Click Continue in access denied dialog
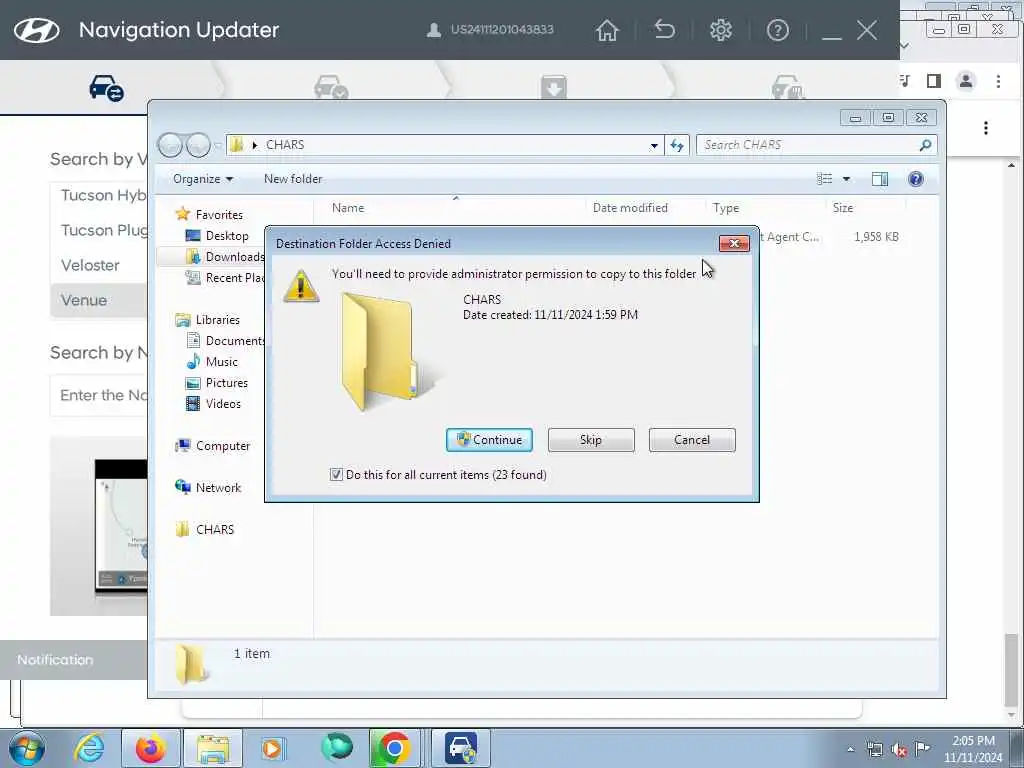Image resolution: width=1024 pixels, height=768 pixels. [489, 440]
